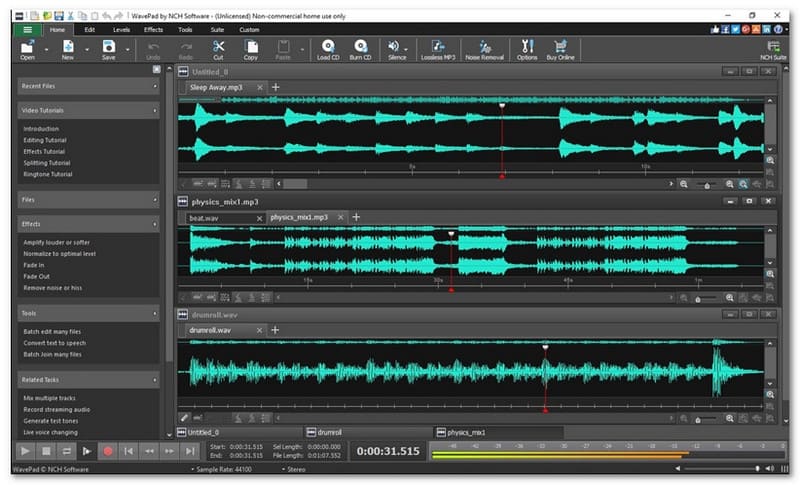Open Mix multiple tracks task
The height and width of the screenshot is (485, 800).
[49, 398]
